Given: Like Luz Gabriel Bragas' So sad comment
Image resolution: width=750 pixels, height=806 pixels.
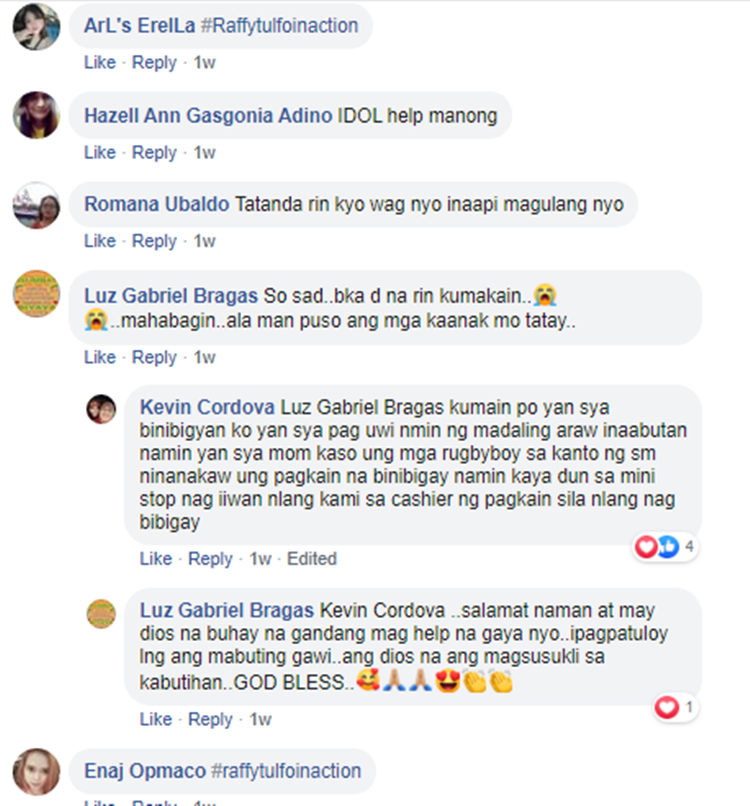Looking at the screenshot, I should click(100, 357).
